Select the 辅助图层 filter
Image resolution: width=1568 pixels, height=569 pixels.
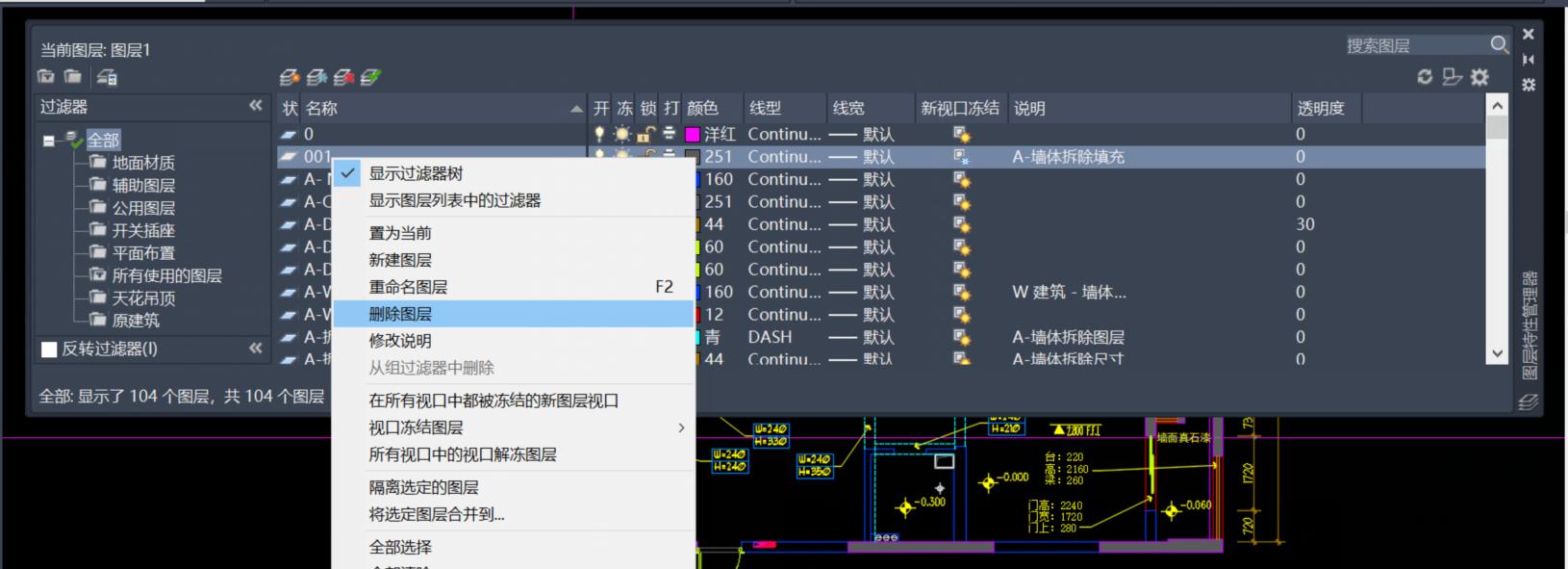143,185
